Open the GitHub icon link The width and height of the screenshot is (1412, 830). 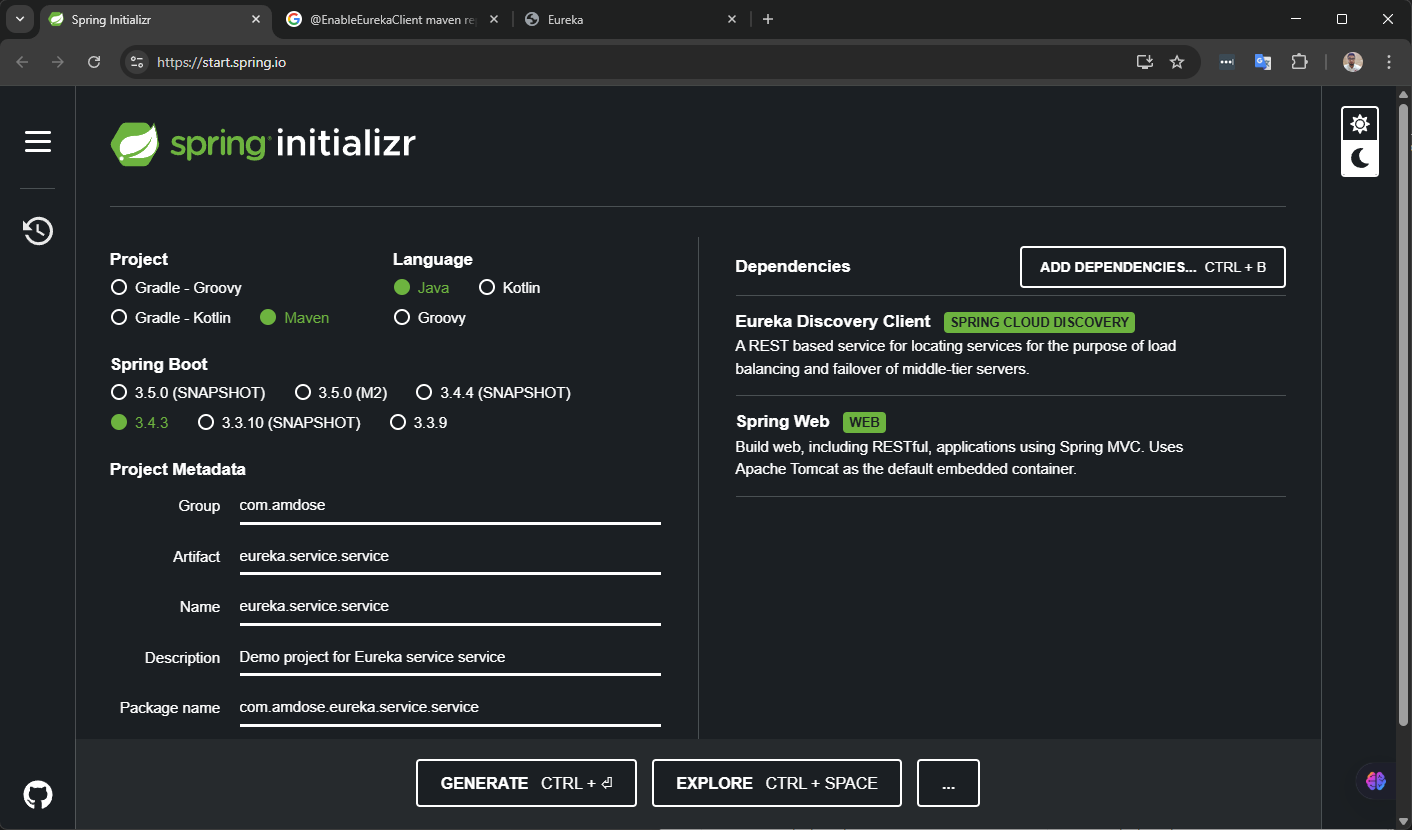tap(38, 795)
